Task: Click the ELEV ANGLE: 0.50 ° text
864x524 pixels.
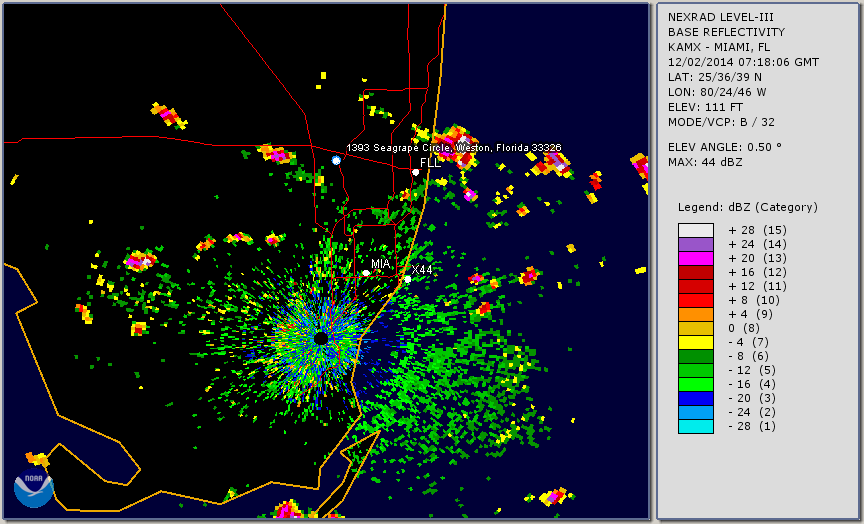Action: coord(725,147)
